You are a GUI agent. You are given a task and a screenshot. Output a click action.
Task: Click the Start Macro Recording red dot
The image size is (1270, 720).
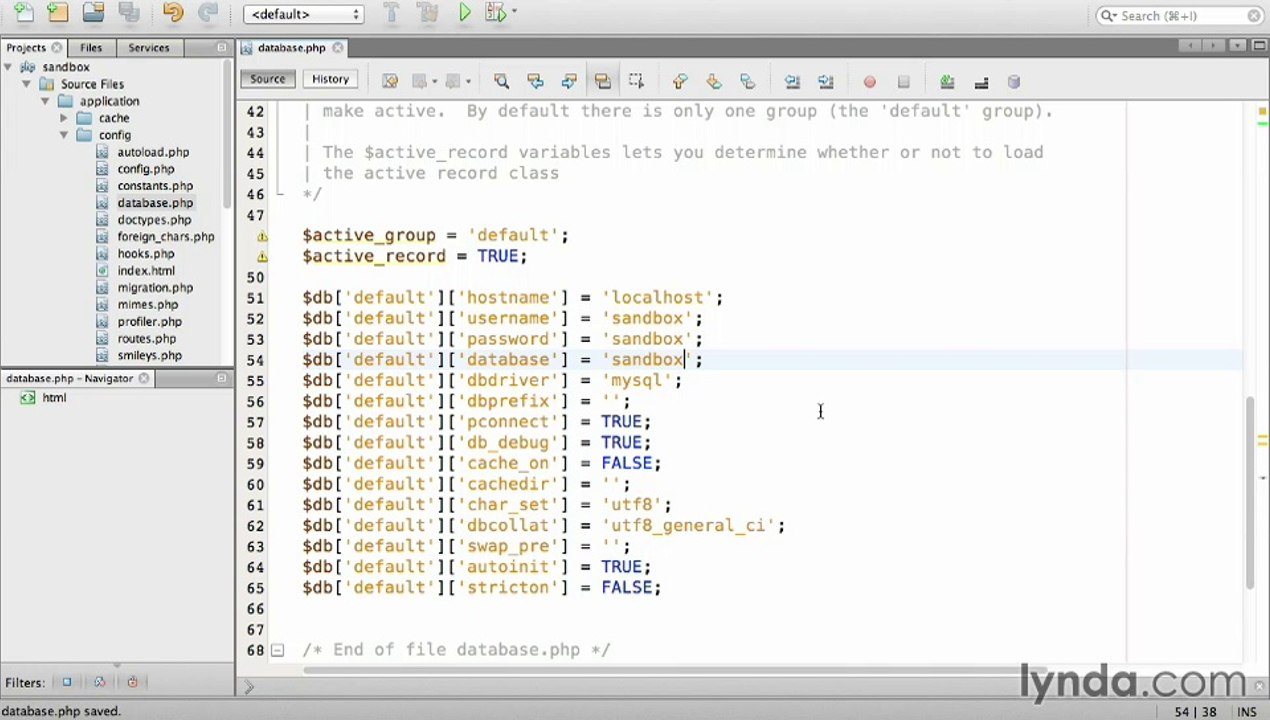[869, 82]
